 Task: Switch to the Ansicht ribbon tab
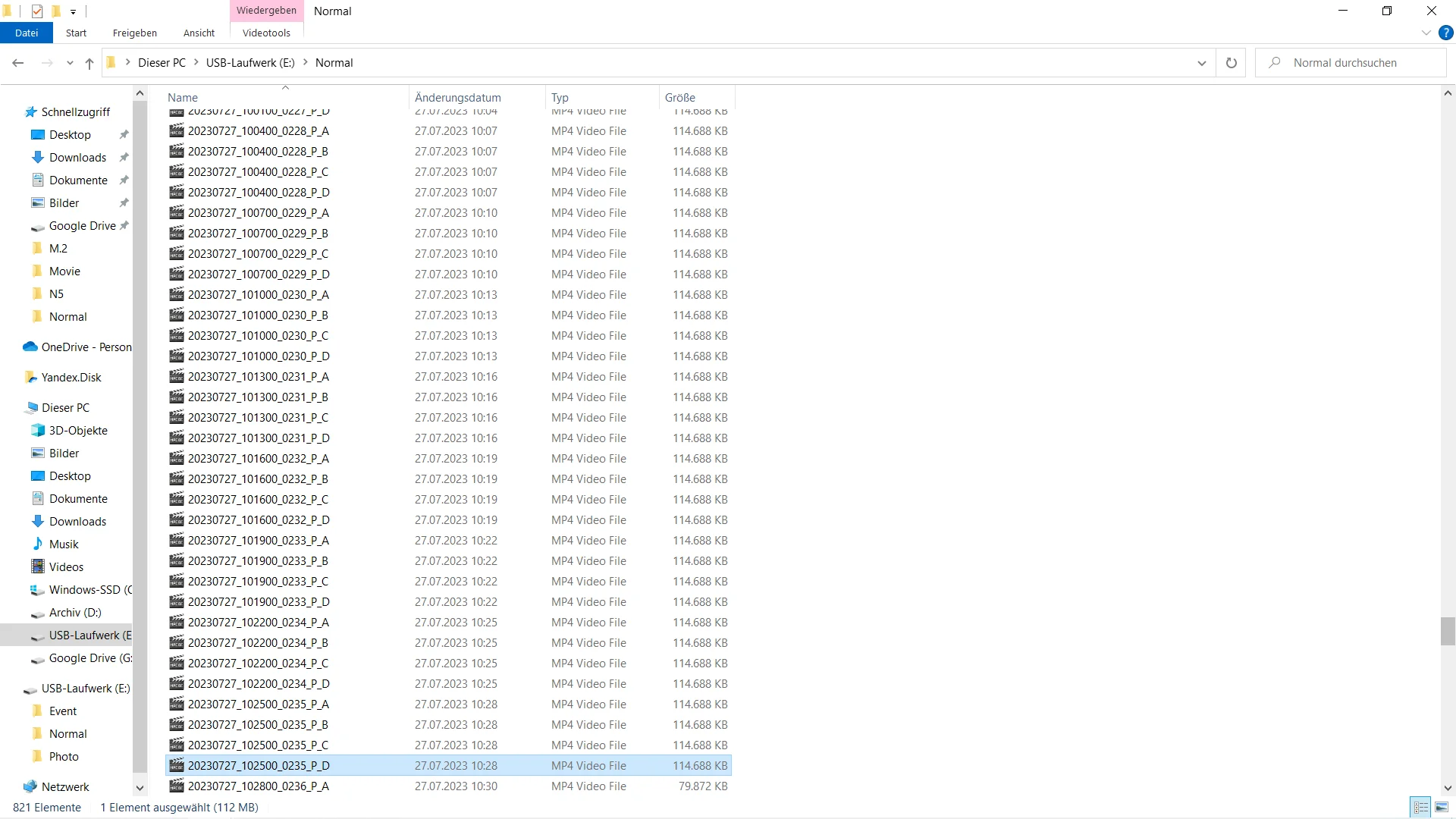click(199, 33)
